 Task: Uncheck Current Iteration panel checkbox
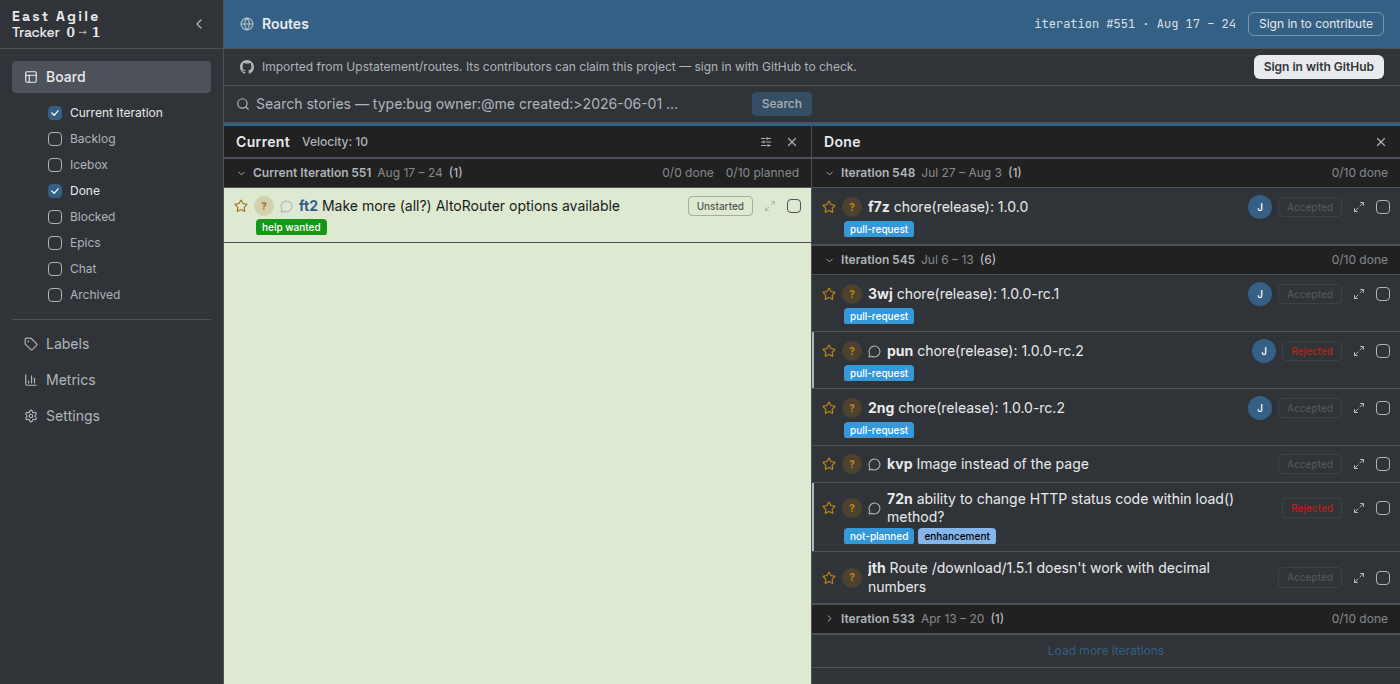click(55, 113)
